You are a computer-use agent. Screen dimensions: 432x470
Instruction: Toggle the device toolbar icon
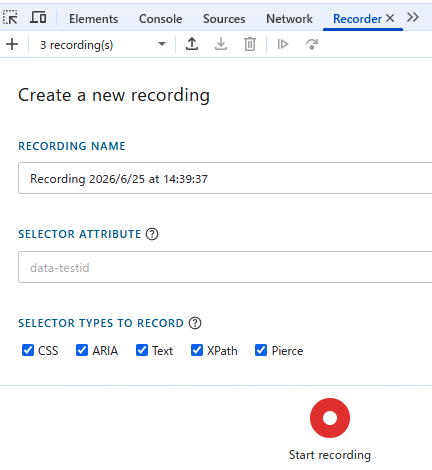point(38,17)
